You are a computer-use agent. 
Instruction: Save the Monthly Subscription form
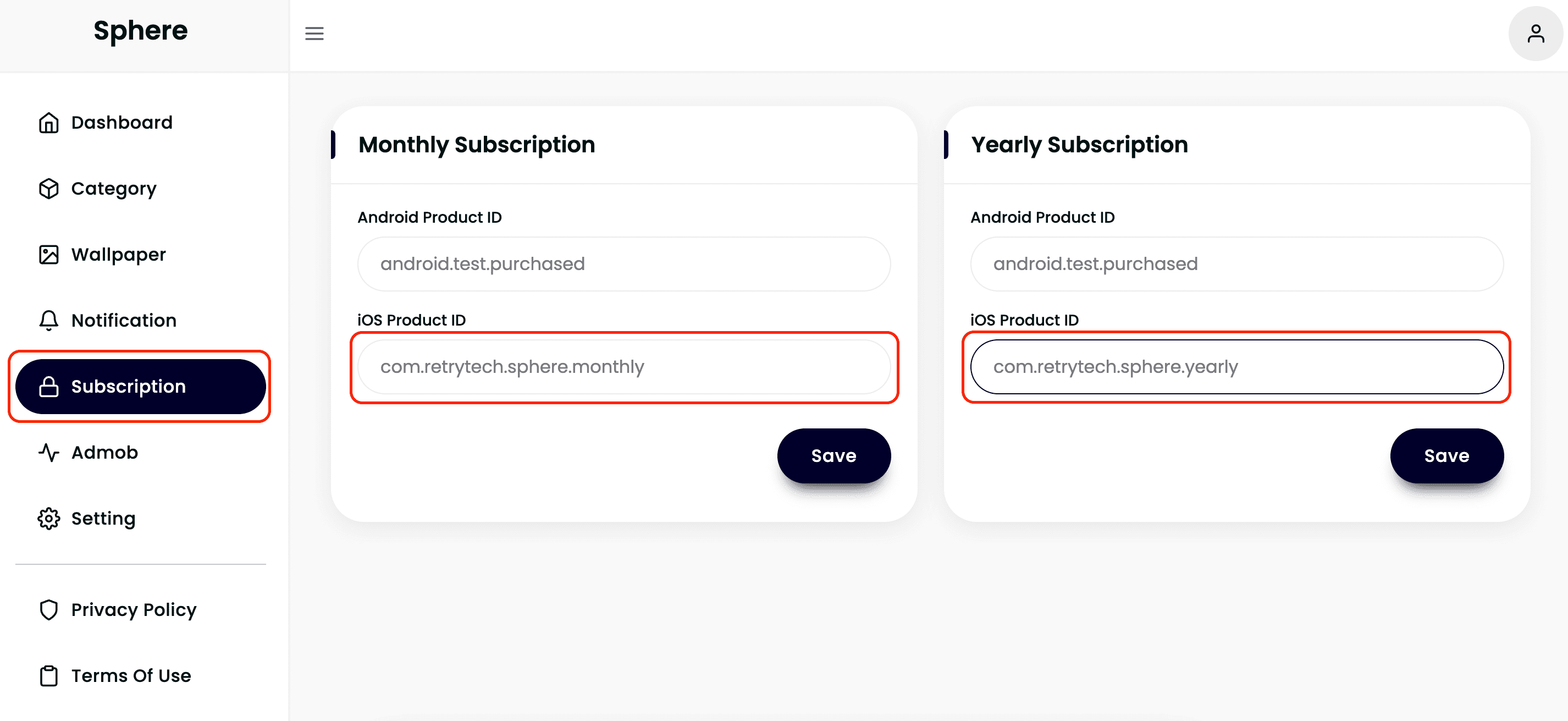(833, 455)
